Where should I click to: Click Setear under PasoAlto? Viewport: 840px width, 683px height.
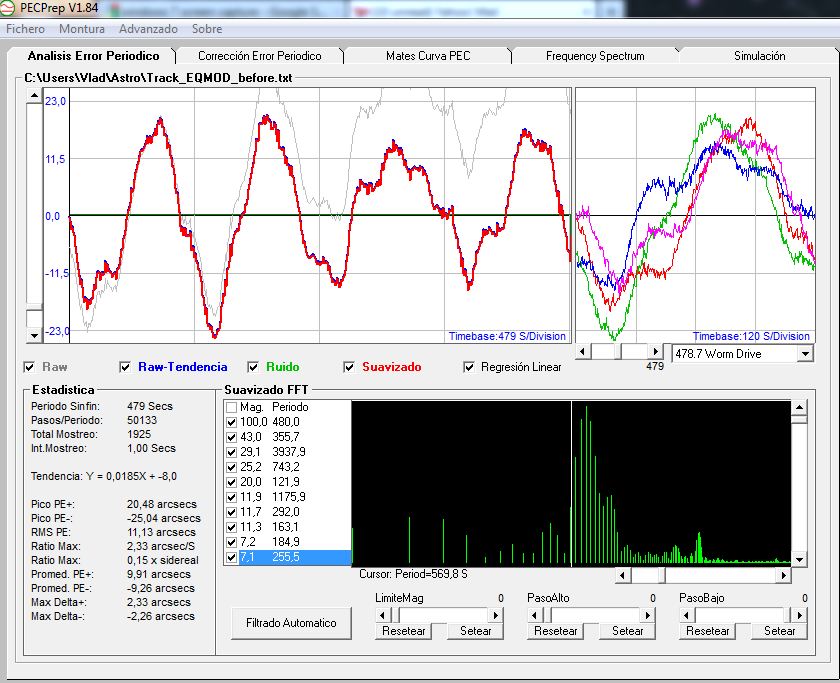[627, 631]
